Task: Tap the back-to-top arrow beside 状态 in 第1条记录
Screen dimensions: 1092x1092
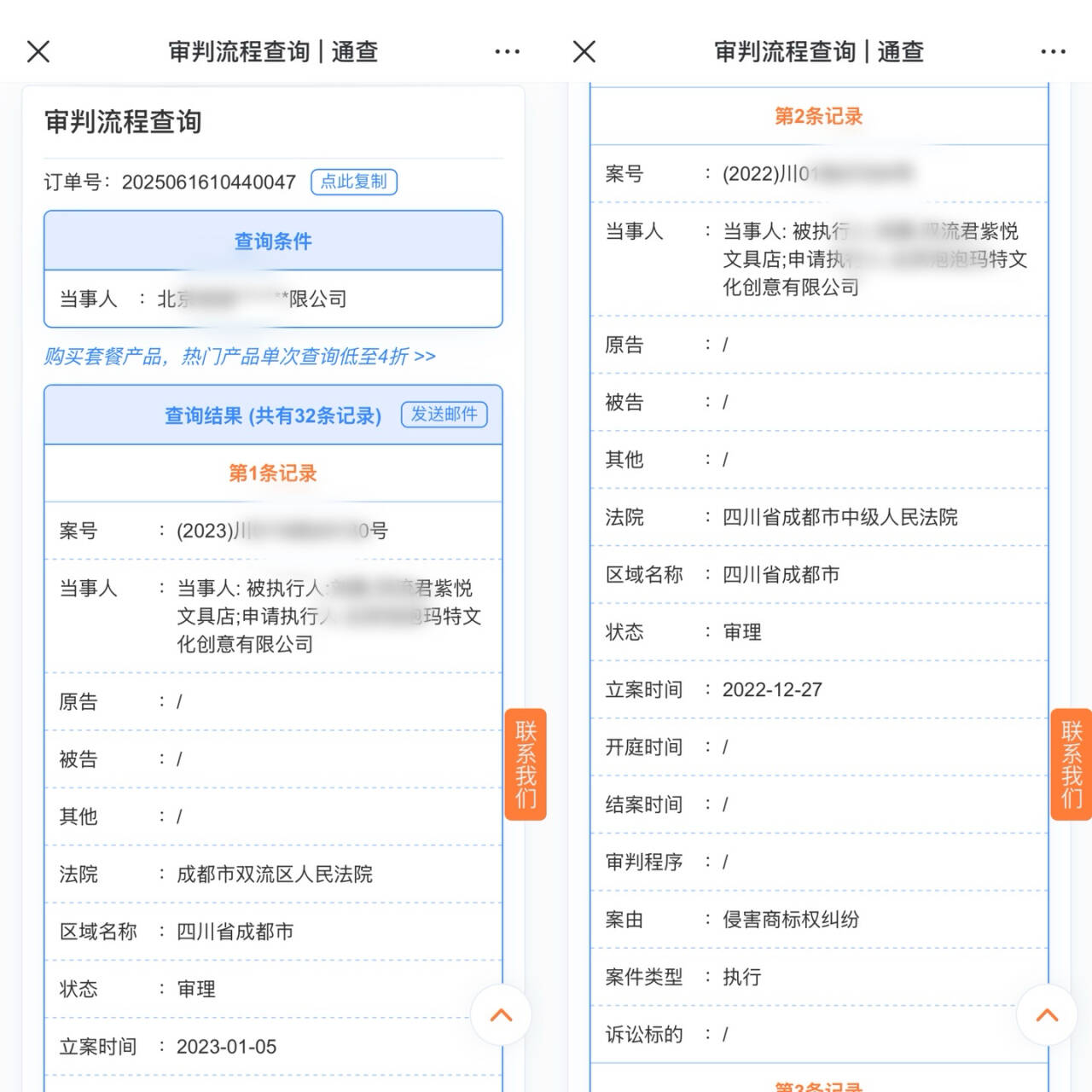Action: pos(502,1014)
